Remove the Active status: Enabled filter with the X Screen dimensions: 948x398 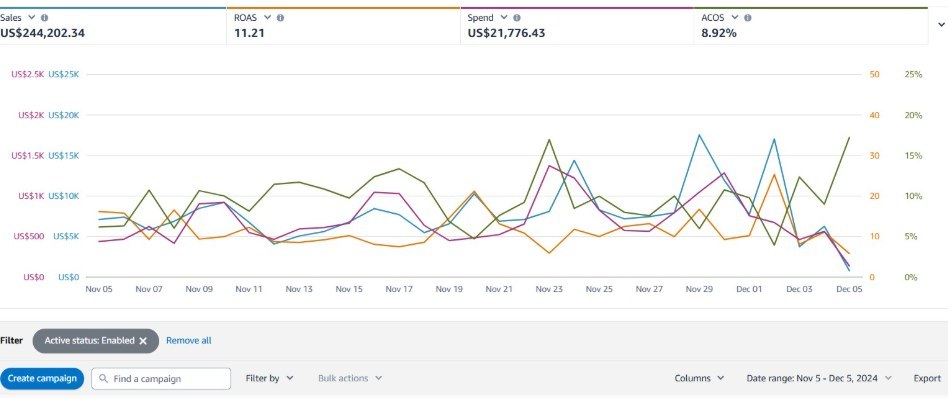(x=143, y=341)
